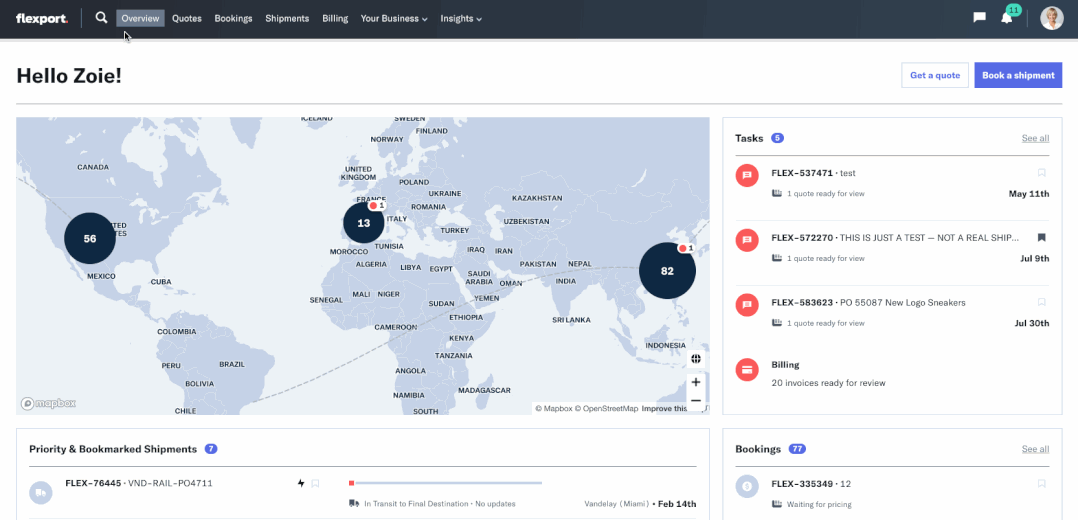
Task: Toggle bookmark on FLEX-537471 task
Action: [1041, 173]
